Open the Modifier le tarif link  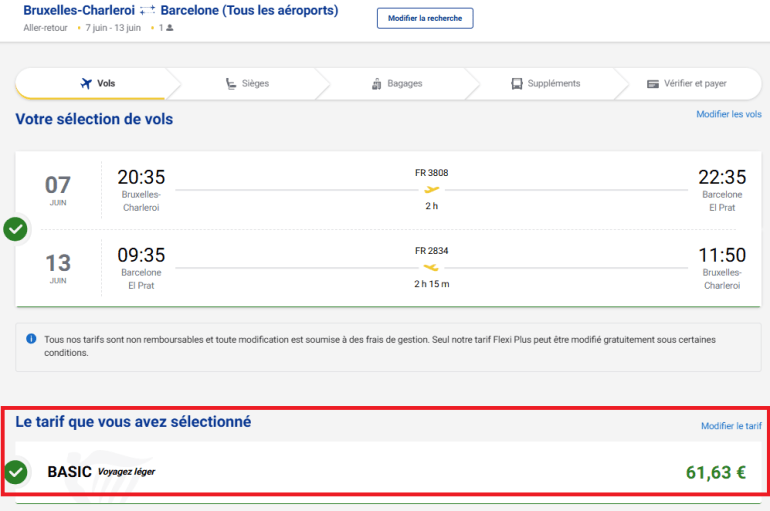[x=731, y=426]
